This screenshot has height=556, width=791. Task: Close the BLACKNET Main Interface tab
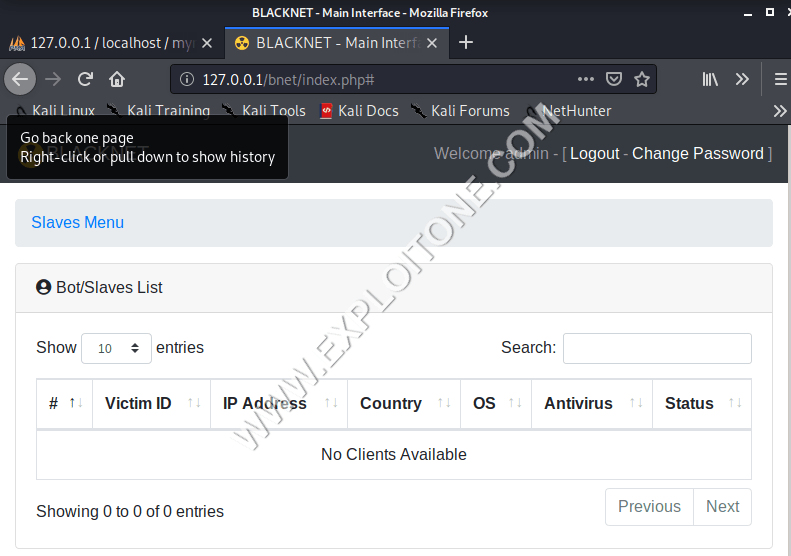tap(432, 43)
